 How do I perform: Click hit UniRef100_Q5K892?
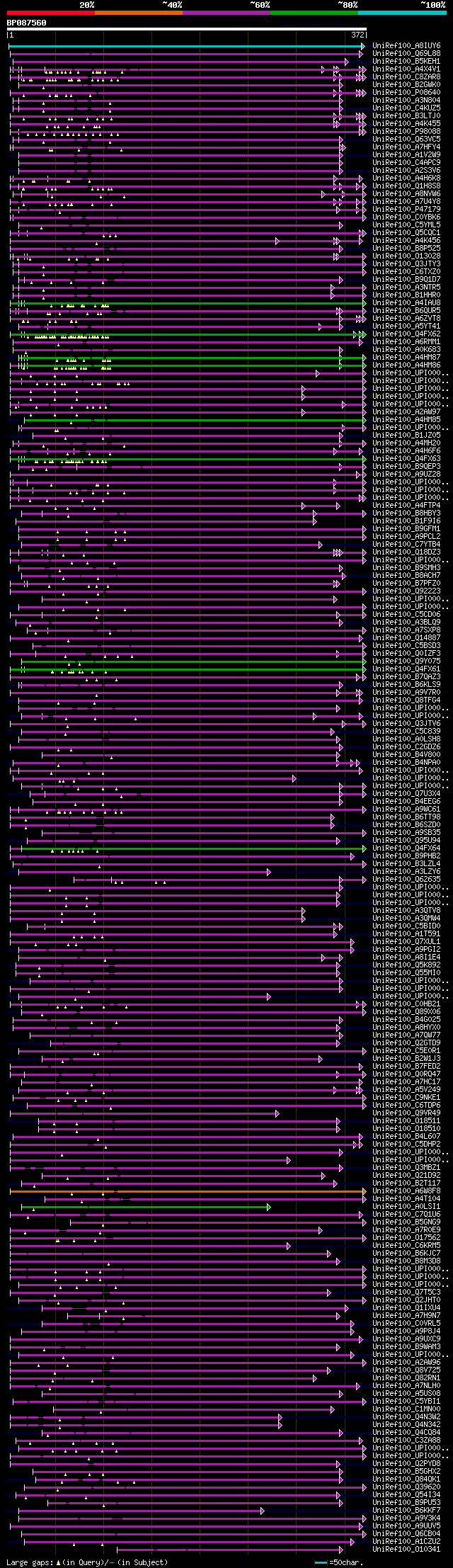tap(406, 965)
